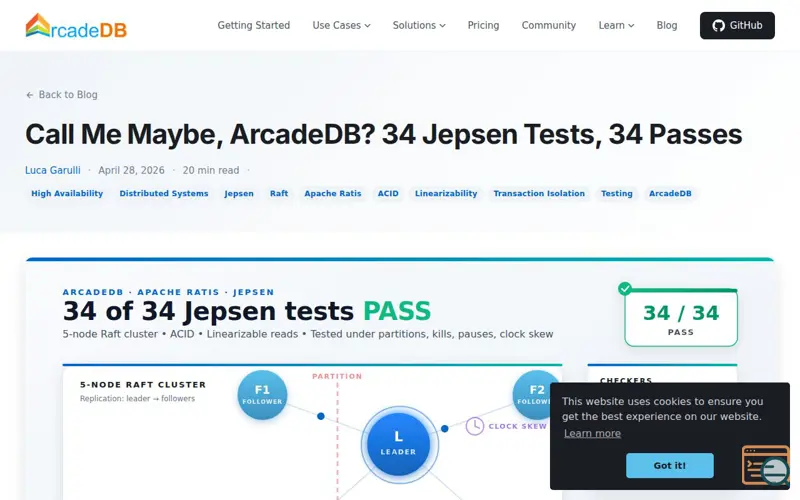The width and height of the screenshot is (800, 500).
Task: Open the GitHub button
Action: 737,26
